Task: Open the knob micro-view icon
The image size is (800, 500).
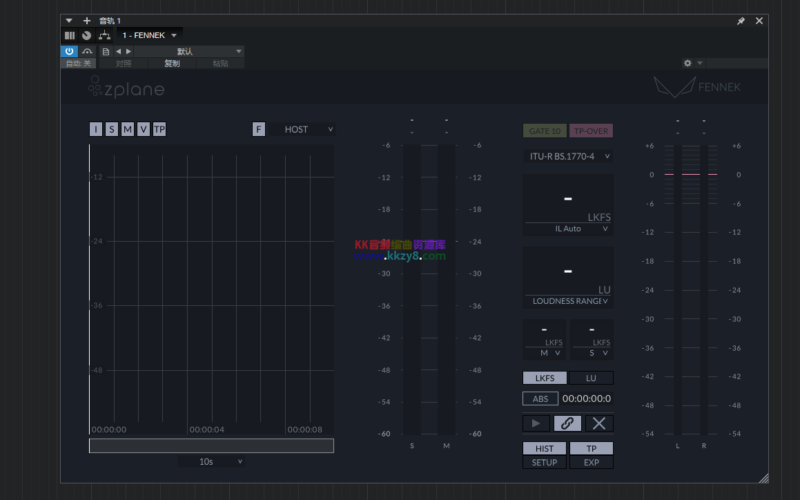Action: (x=87, y=35)
